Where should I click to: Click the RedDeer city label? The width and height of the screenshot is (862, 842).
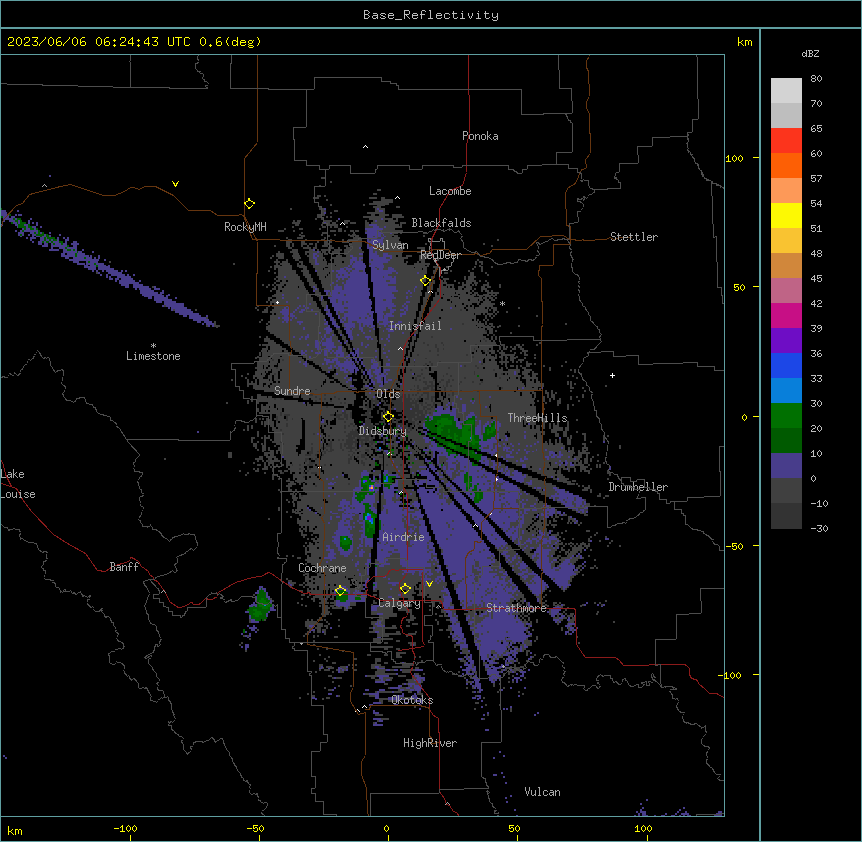click(x=440, y=255)
